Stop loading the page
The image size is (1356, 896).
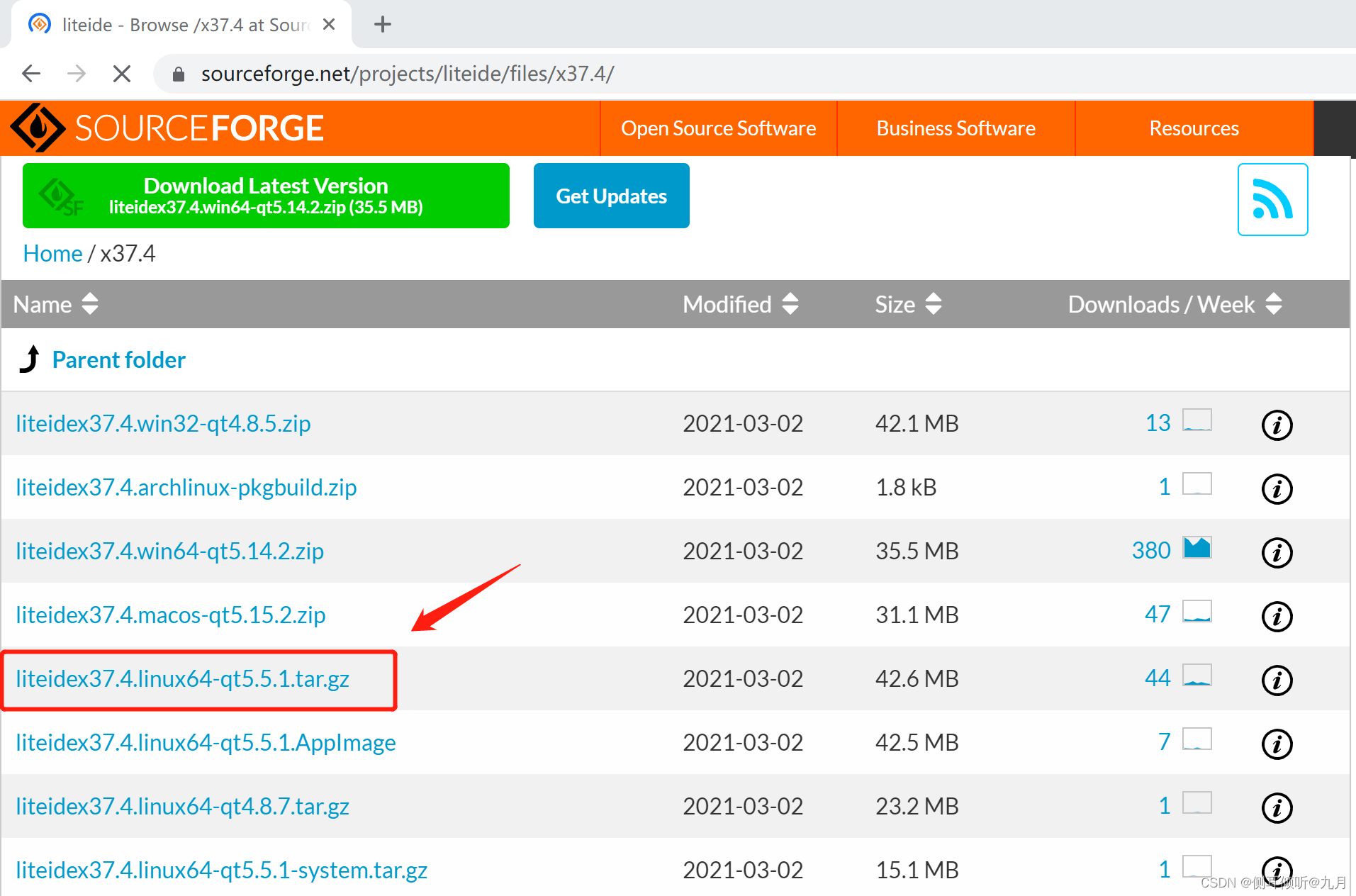122,74
